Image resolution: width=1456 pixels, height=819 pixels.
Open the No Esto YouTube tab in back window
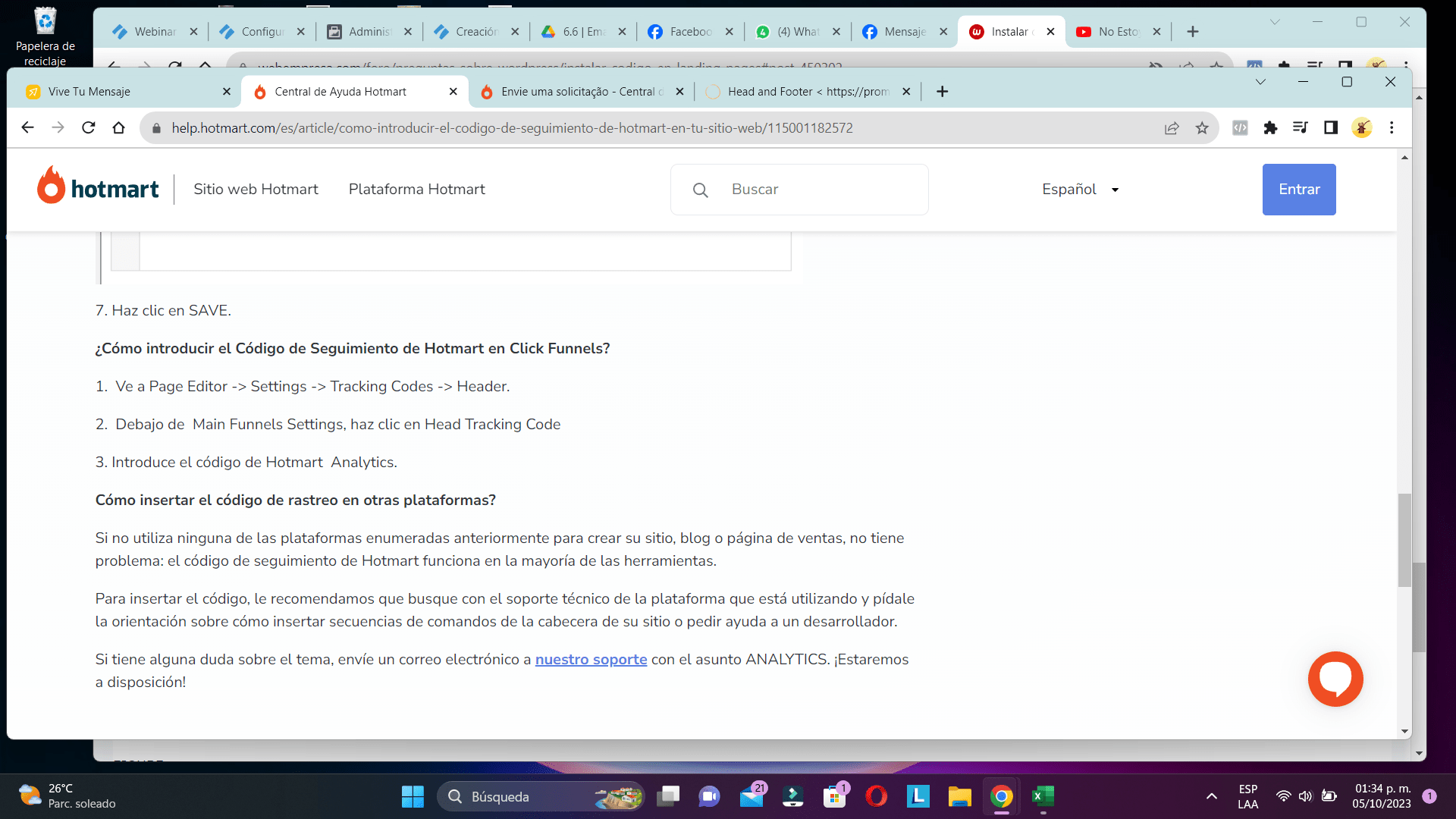coord(1118,31)
